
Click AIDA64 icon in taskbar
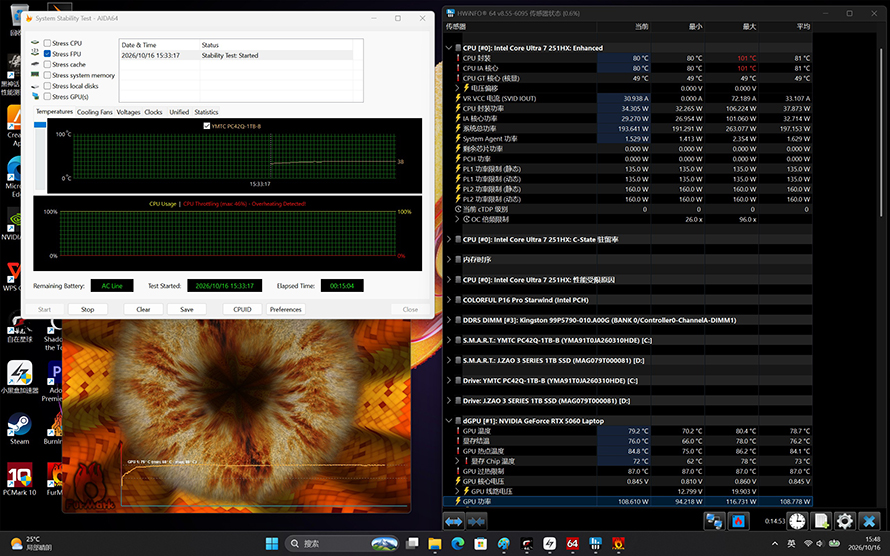coord(572,544)
